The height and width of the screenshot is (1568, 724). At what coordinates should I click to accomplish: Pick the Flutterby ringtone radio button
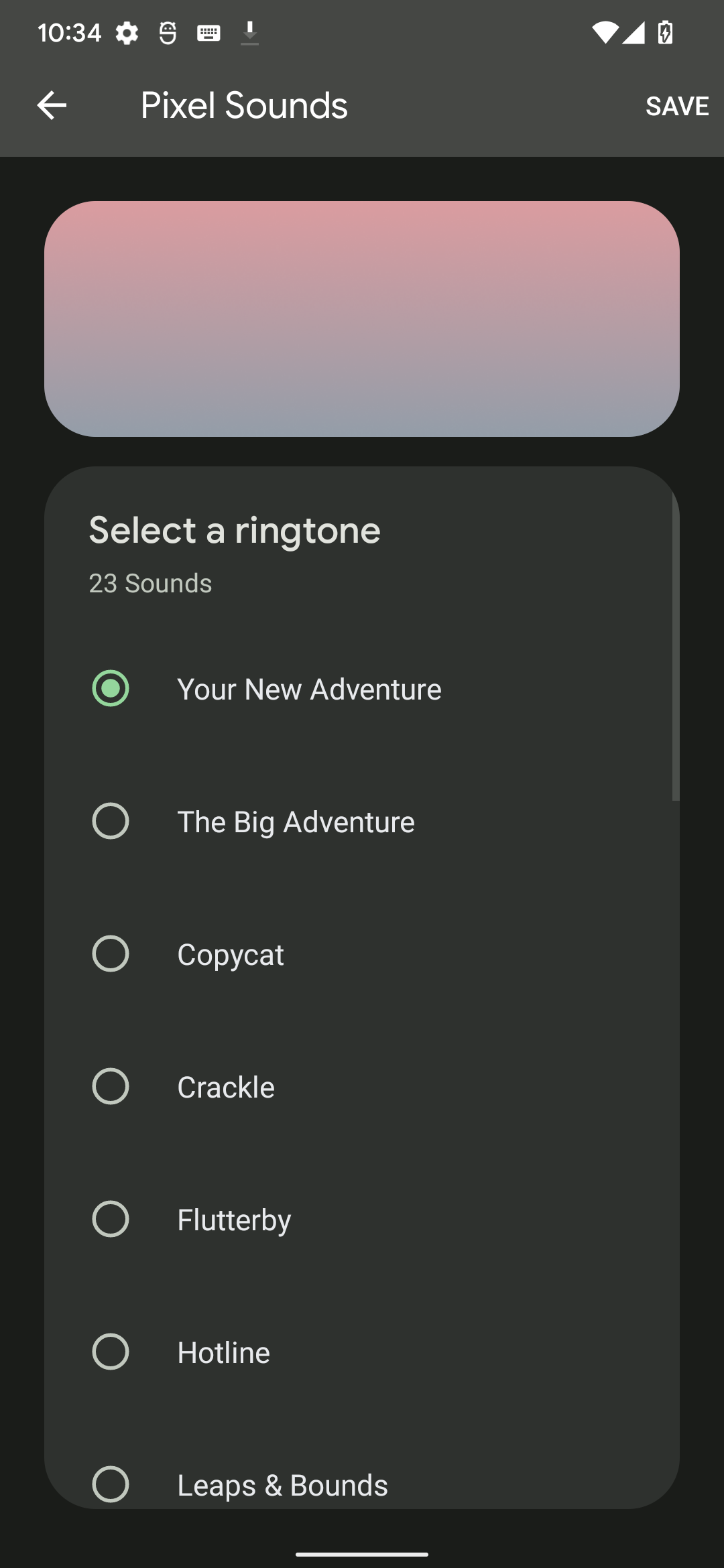[x=111, y=1219]
